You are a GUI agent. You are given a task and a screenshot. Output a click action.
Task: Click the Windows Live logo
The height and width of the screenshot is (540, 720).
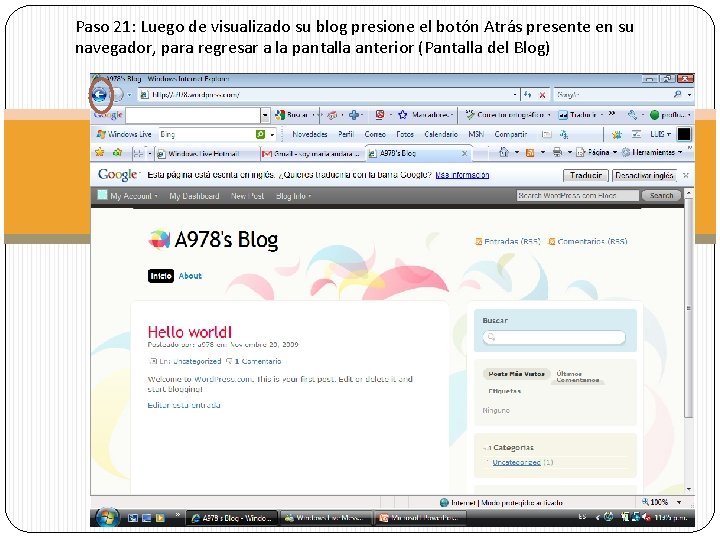click(124, 134)
